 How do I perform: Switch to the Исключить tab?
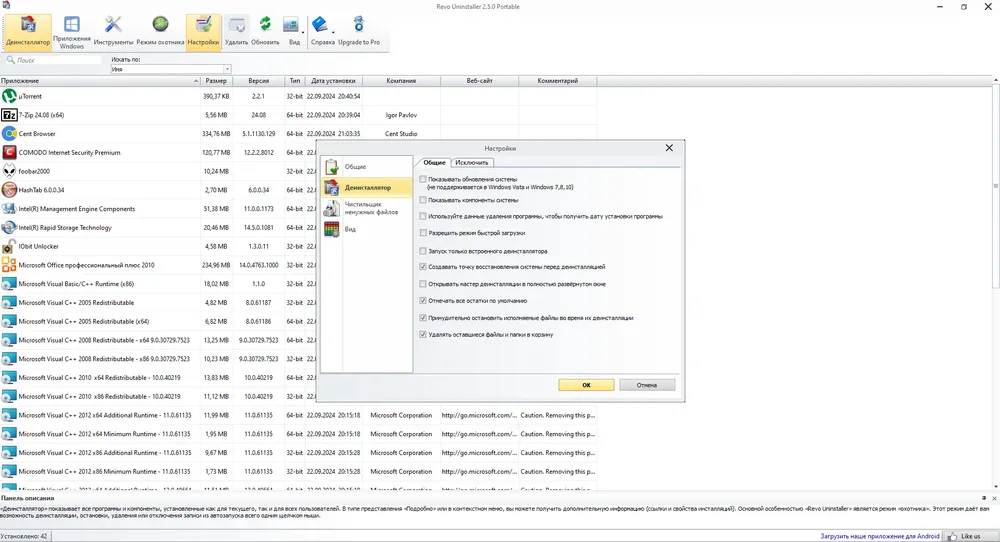[x=472, y=163]
